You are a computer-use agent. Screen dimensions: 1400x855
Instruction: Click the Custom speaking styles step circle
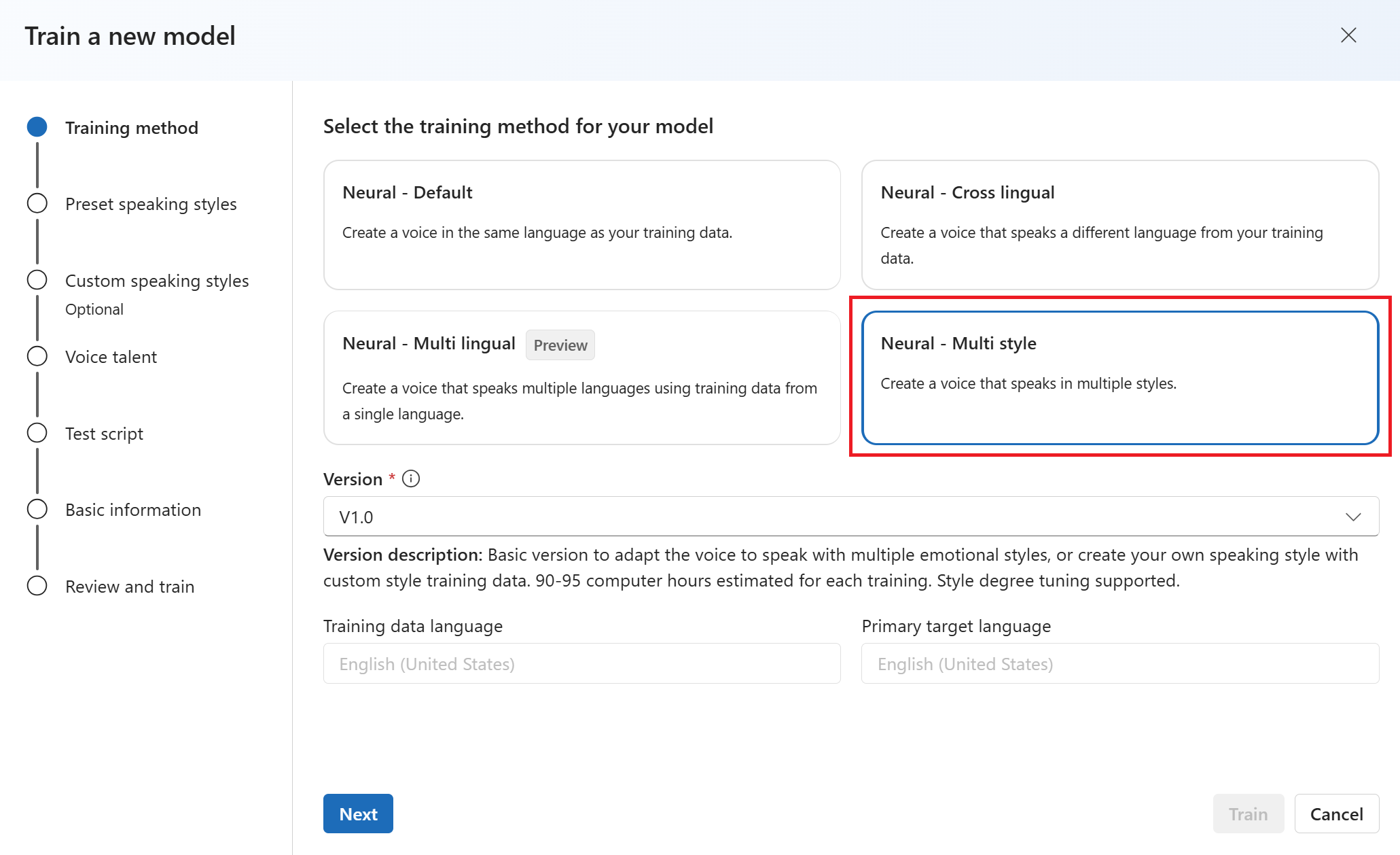point(37,280)
